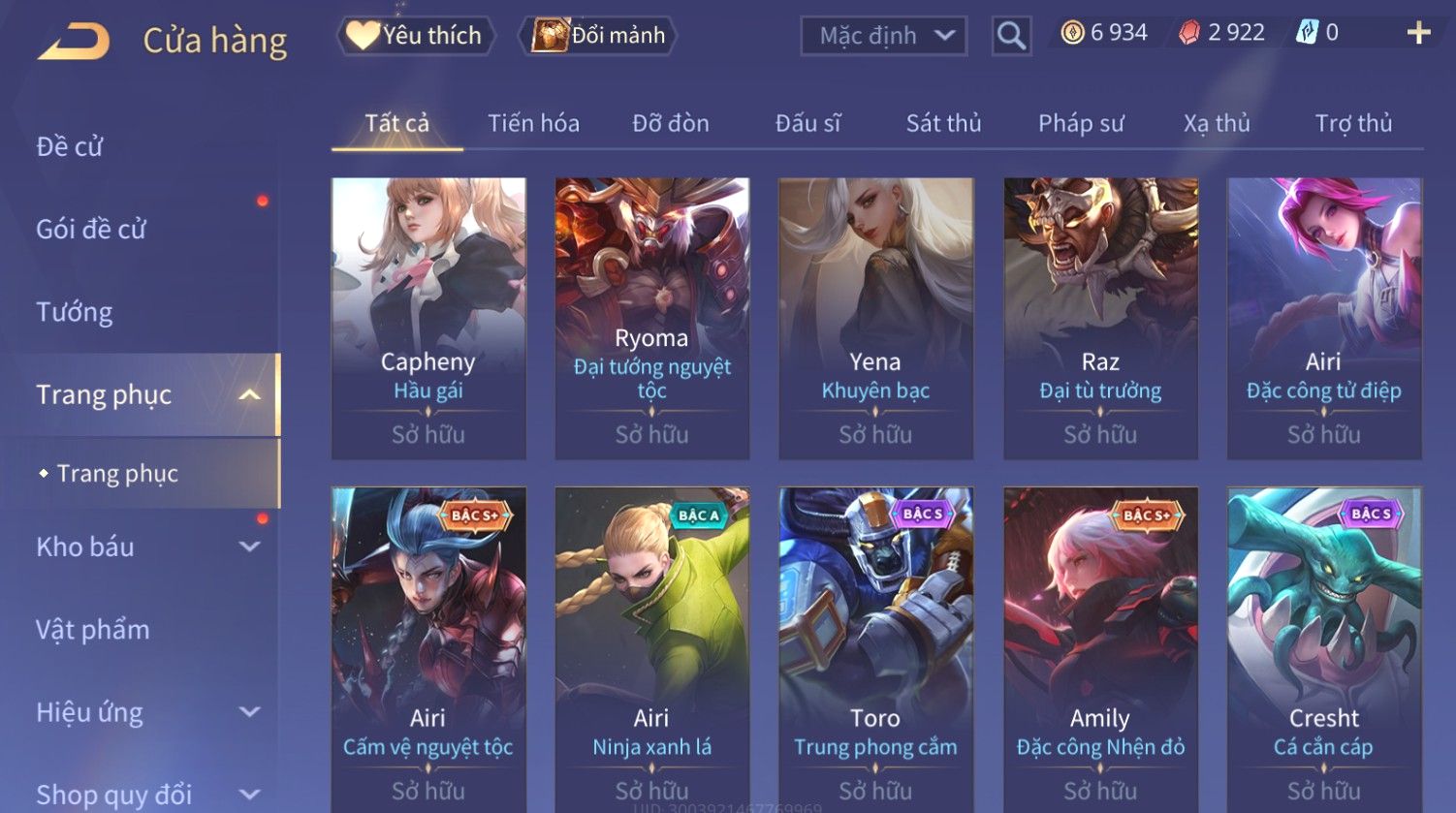This screenshot has height=813, width=1456.
Task: Switch to the Pháp sư tab
Action: 1081,123
